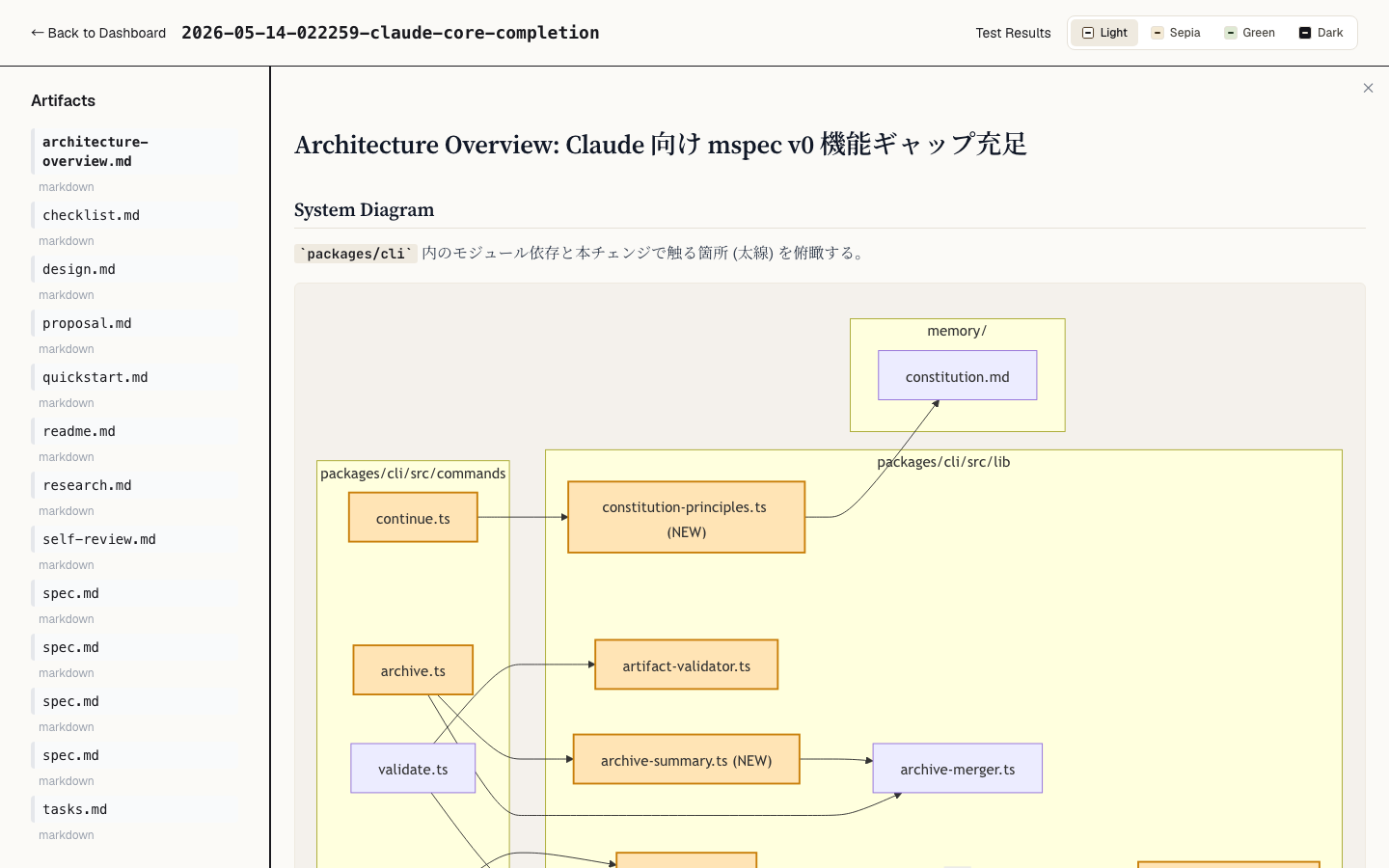Open tasks.md artifact
Image resolution: width=1389 pixels, height=868 pixels.
[x=134, y=809]
